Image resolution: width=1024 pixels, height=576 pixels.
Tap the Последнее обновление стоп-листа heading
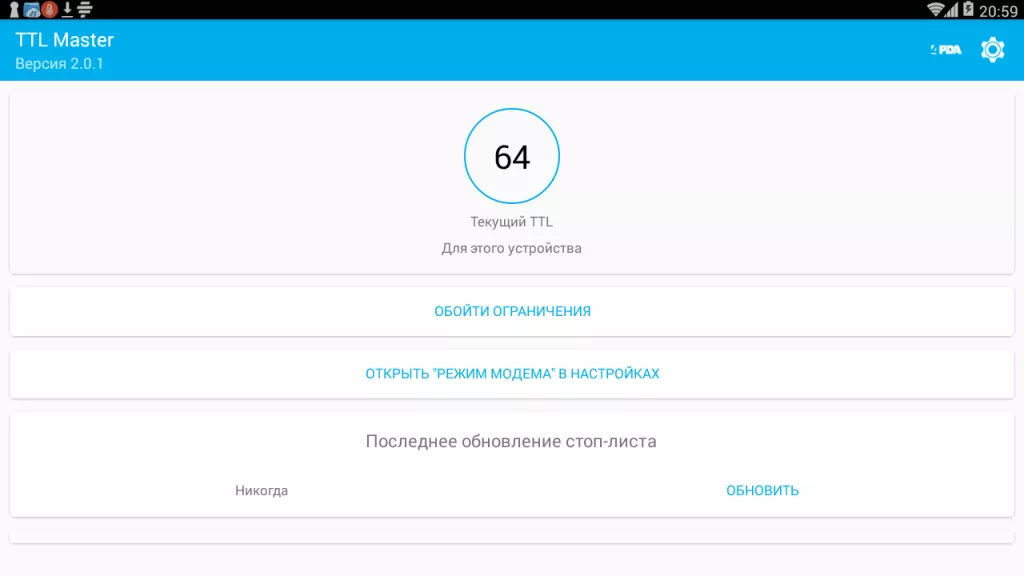(511, 440)
